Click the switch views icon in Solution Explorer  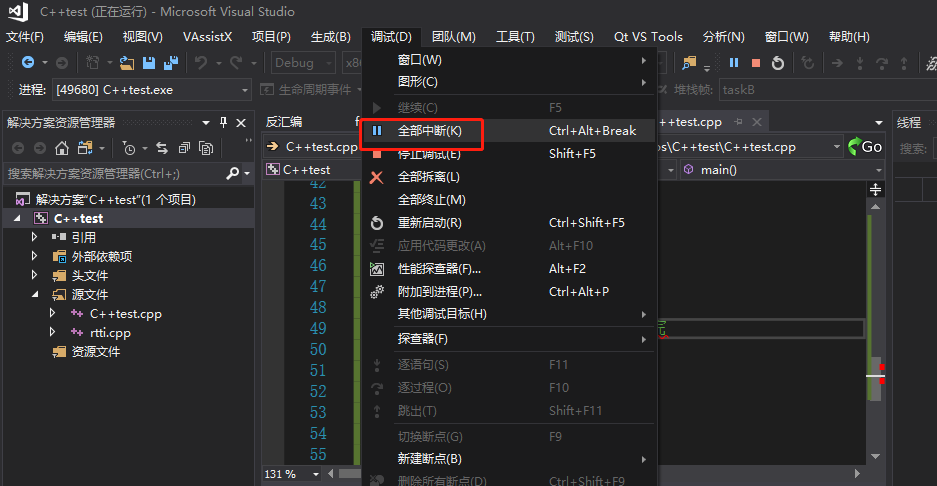coord(85,148)
